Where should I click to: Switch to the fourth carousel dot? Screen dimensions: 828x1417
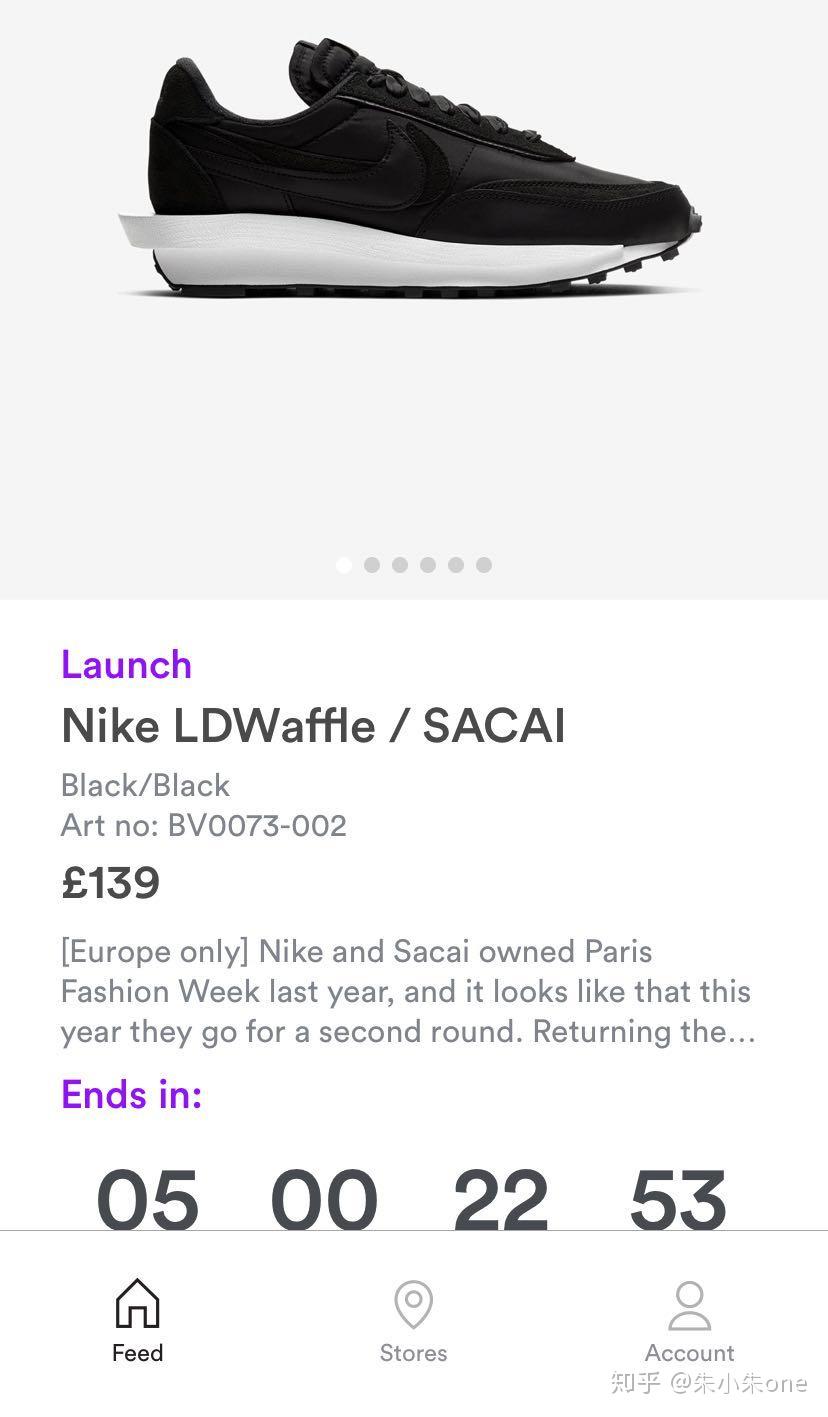428,565
